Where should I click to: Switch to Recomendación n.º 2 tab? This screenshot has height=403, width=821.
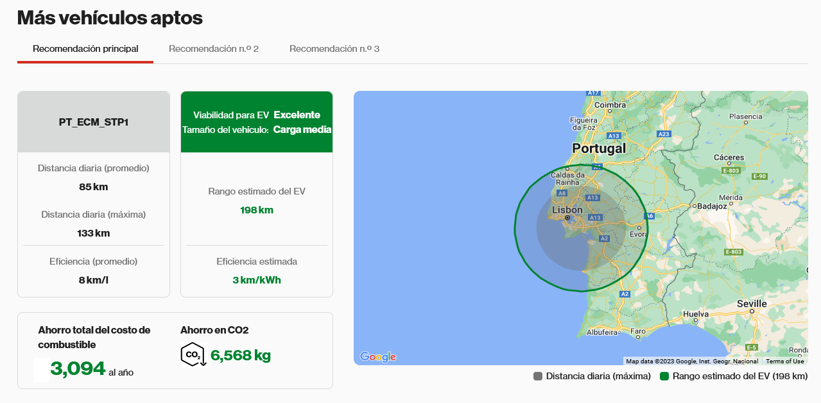[214, 49]
